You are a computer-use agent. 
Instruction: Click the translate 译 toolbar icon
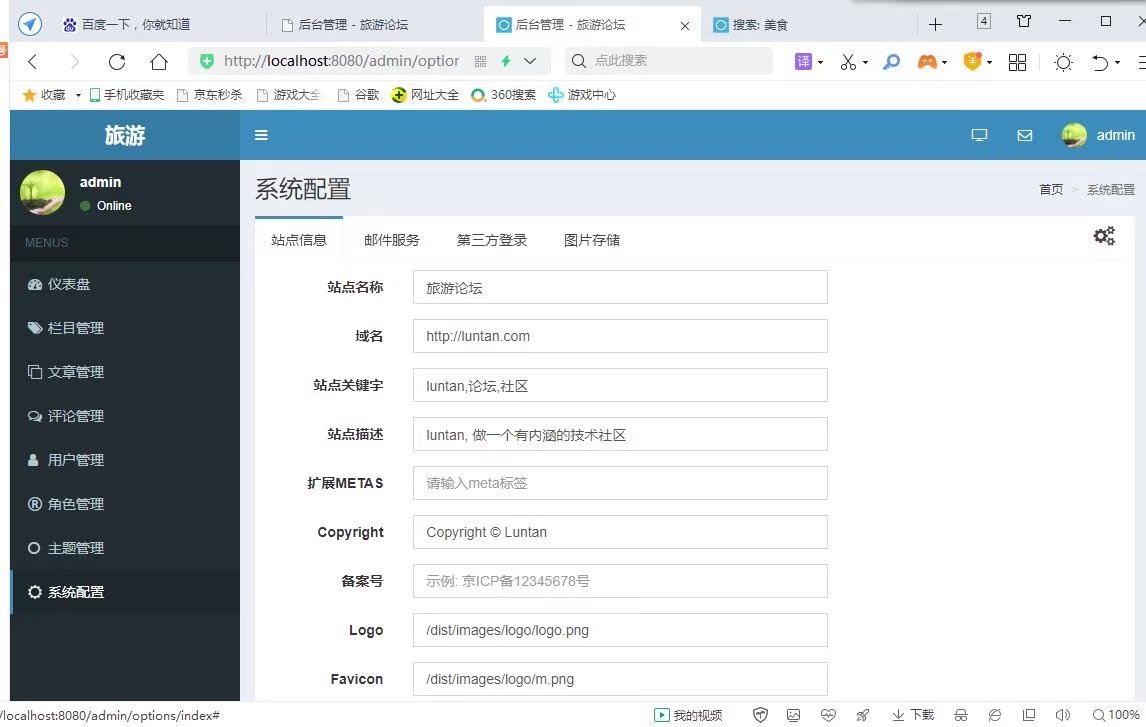click(x=803, y=61)
